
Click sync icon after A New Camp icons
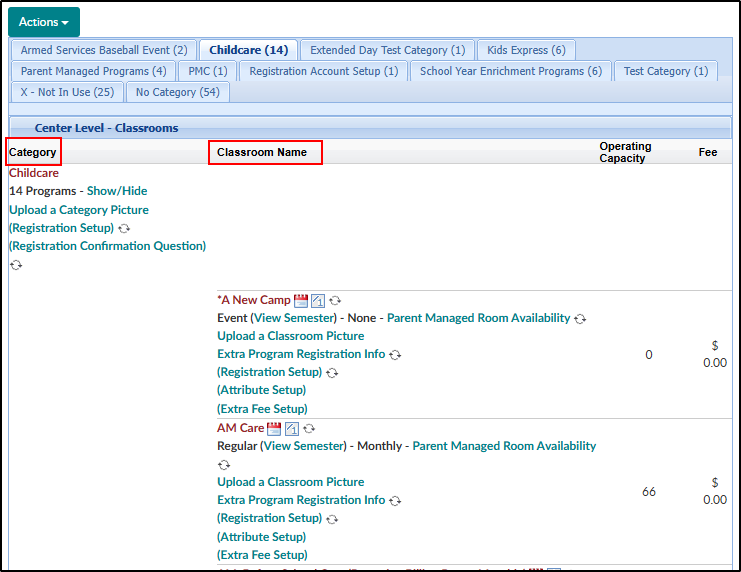[x=335, y=301]
